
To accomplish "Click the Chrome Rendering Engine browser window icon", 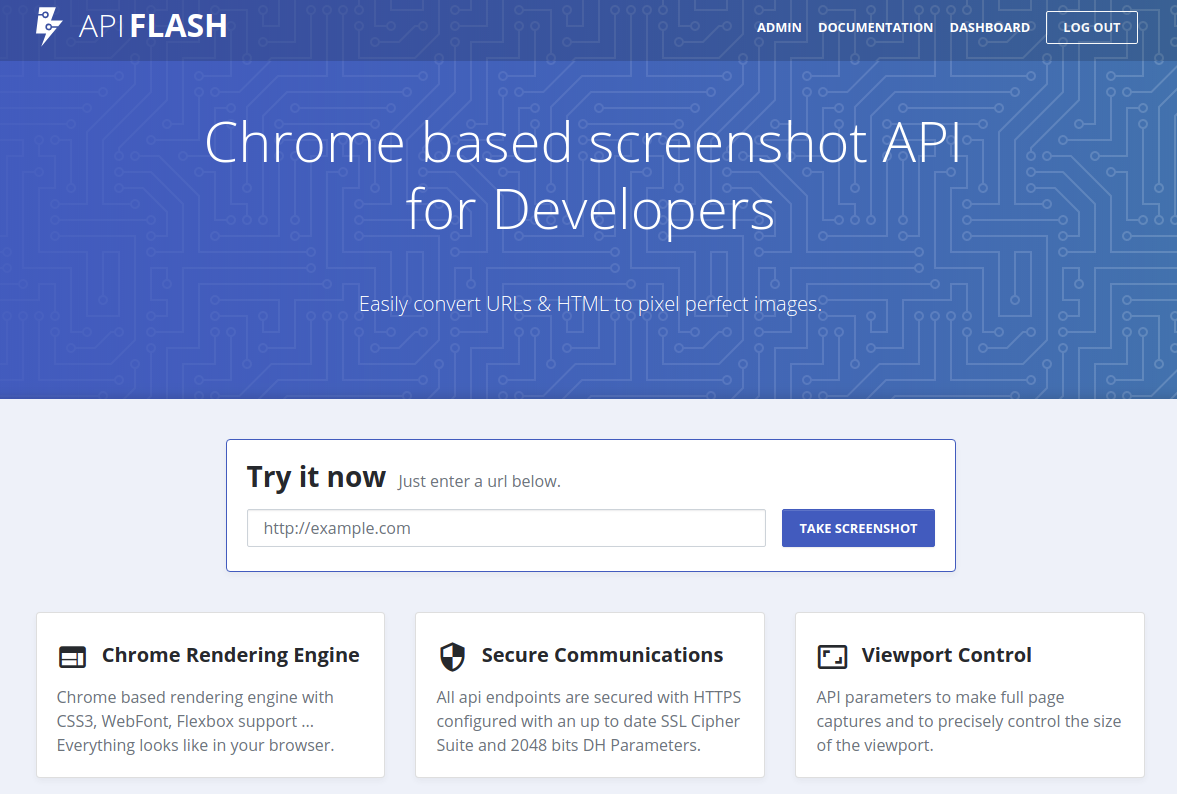I will coord(73,657).
